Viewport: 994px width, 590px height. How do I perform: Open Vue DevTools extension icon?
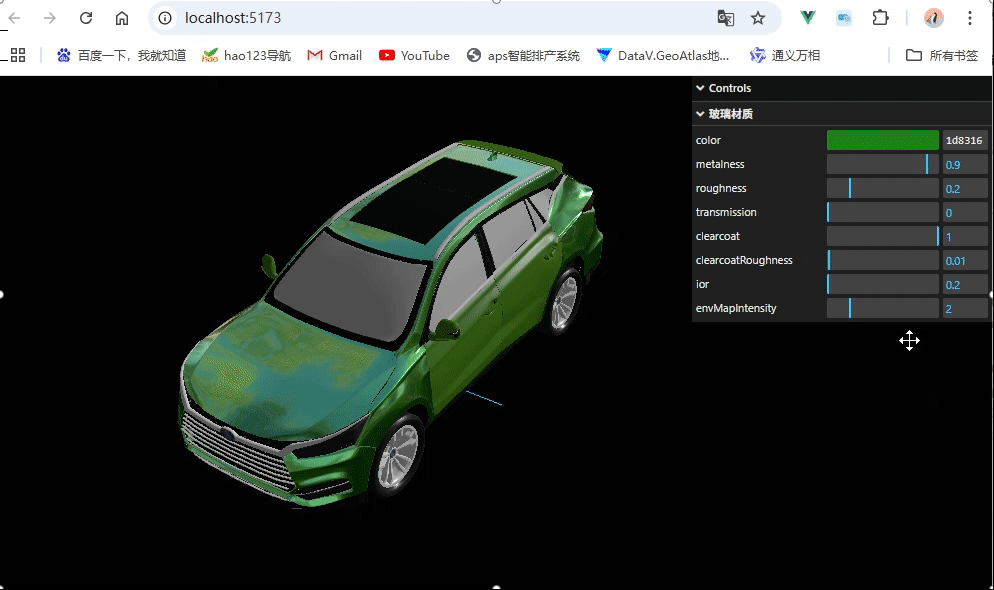click(807, 17)
